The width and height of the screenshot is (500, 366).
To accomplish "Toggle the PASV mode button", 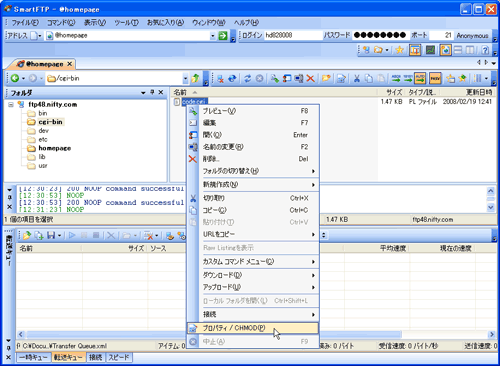I will [x=435, y=79].
